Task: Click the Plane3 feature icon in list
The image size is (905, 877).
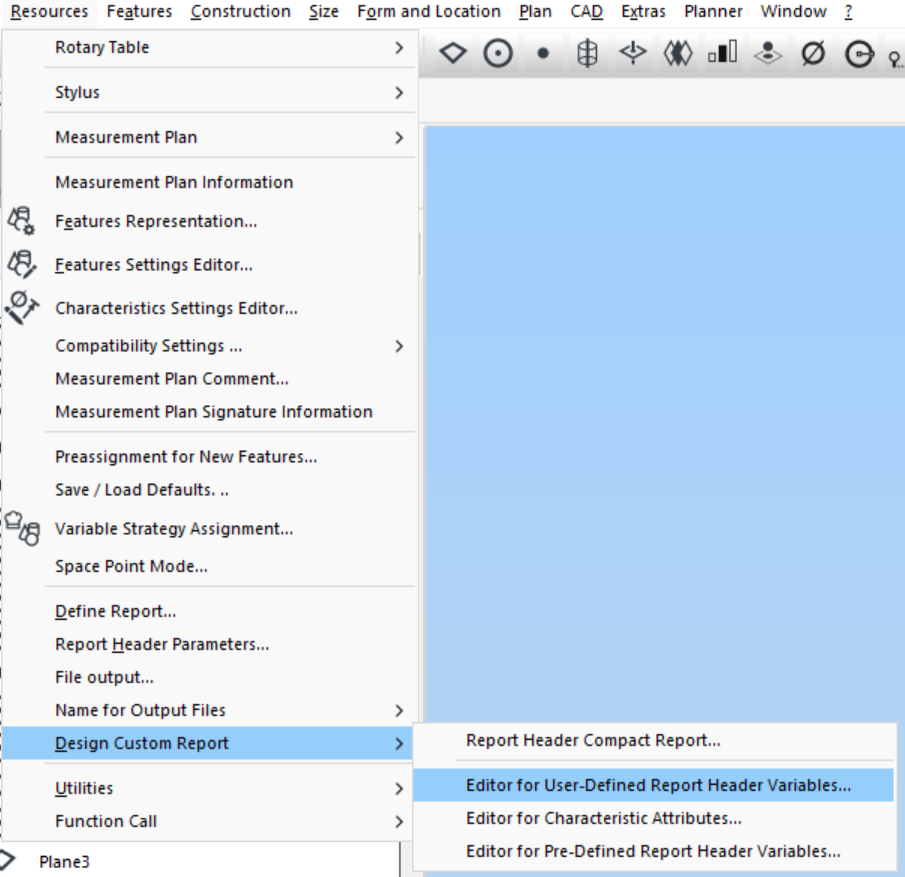Action: click(8, 861)
